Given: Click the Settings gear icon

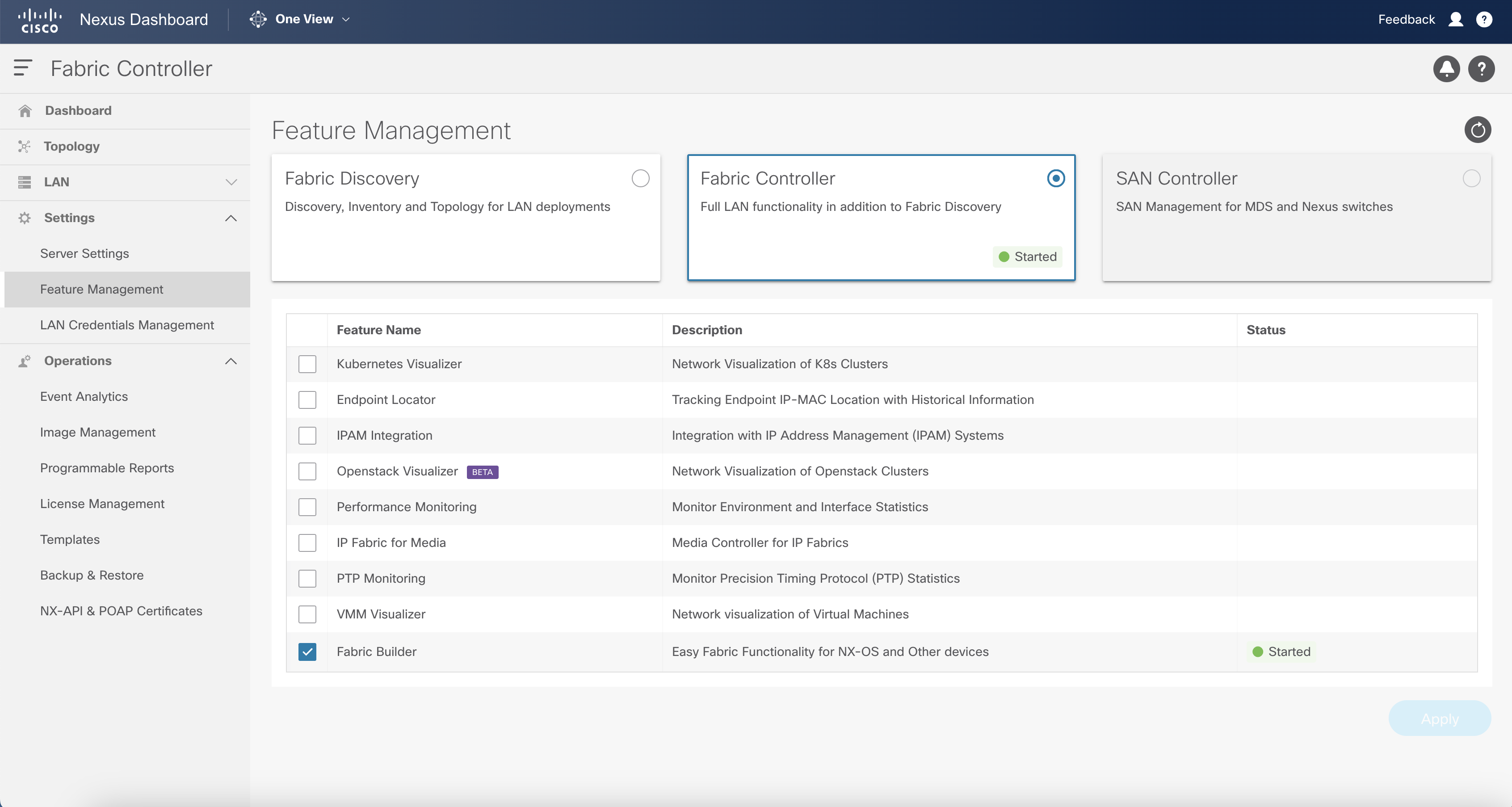Looking at the screenshot, I should pyautogui.click(x=24, y=218).
